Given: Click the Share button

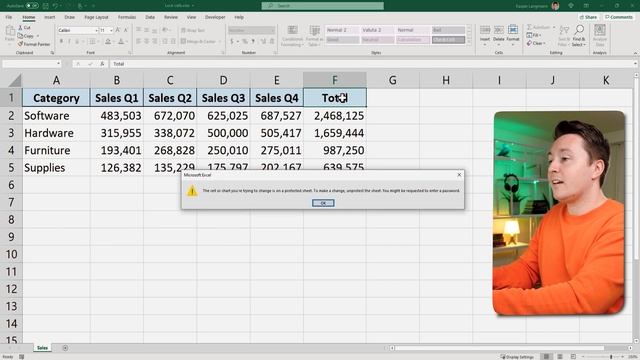Looking at the screenshot, I should click(x=588, y=17).
